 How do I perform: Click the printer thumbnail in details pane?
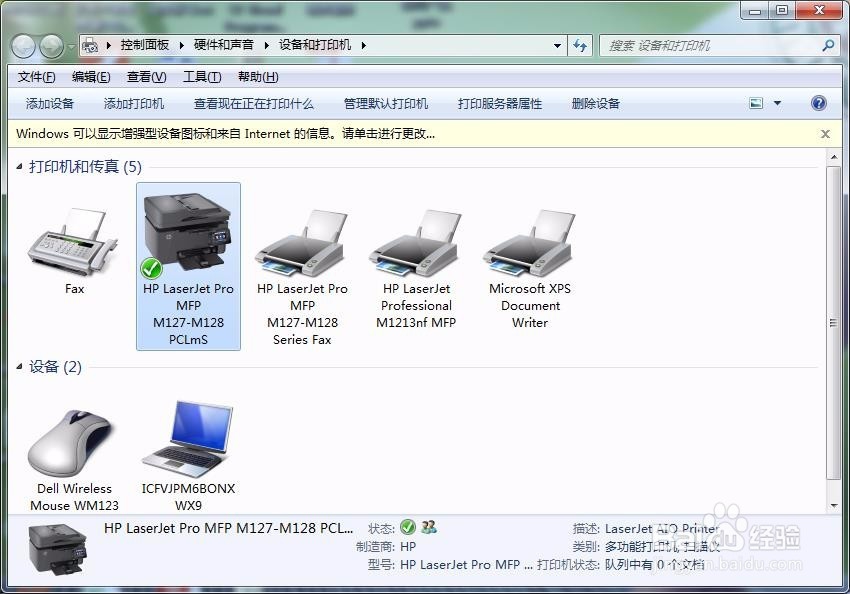click(57, 549)
